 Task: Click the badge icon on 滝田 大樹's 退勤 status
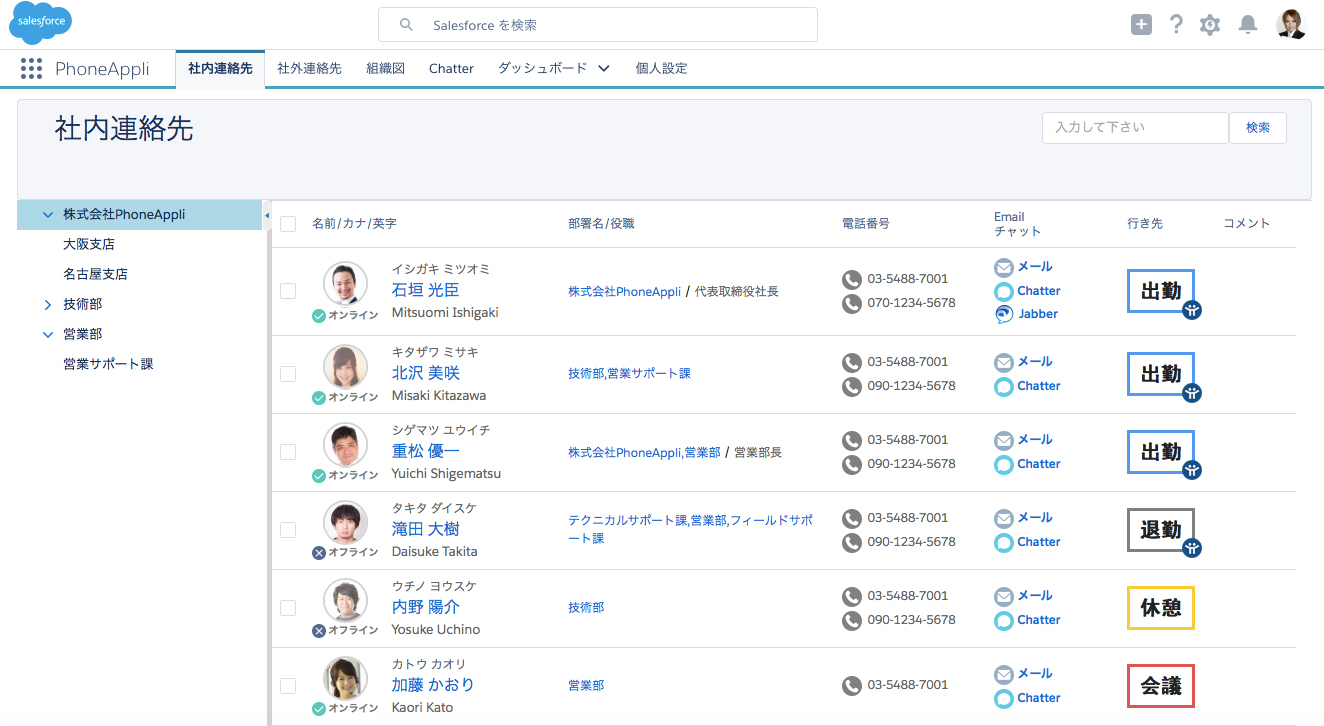(x=1191, y=547)
